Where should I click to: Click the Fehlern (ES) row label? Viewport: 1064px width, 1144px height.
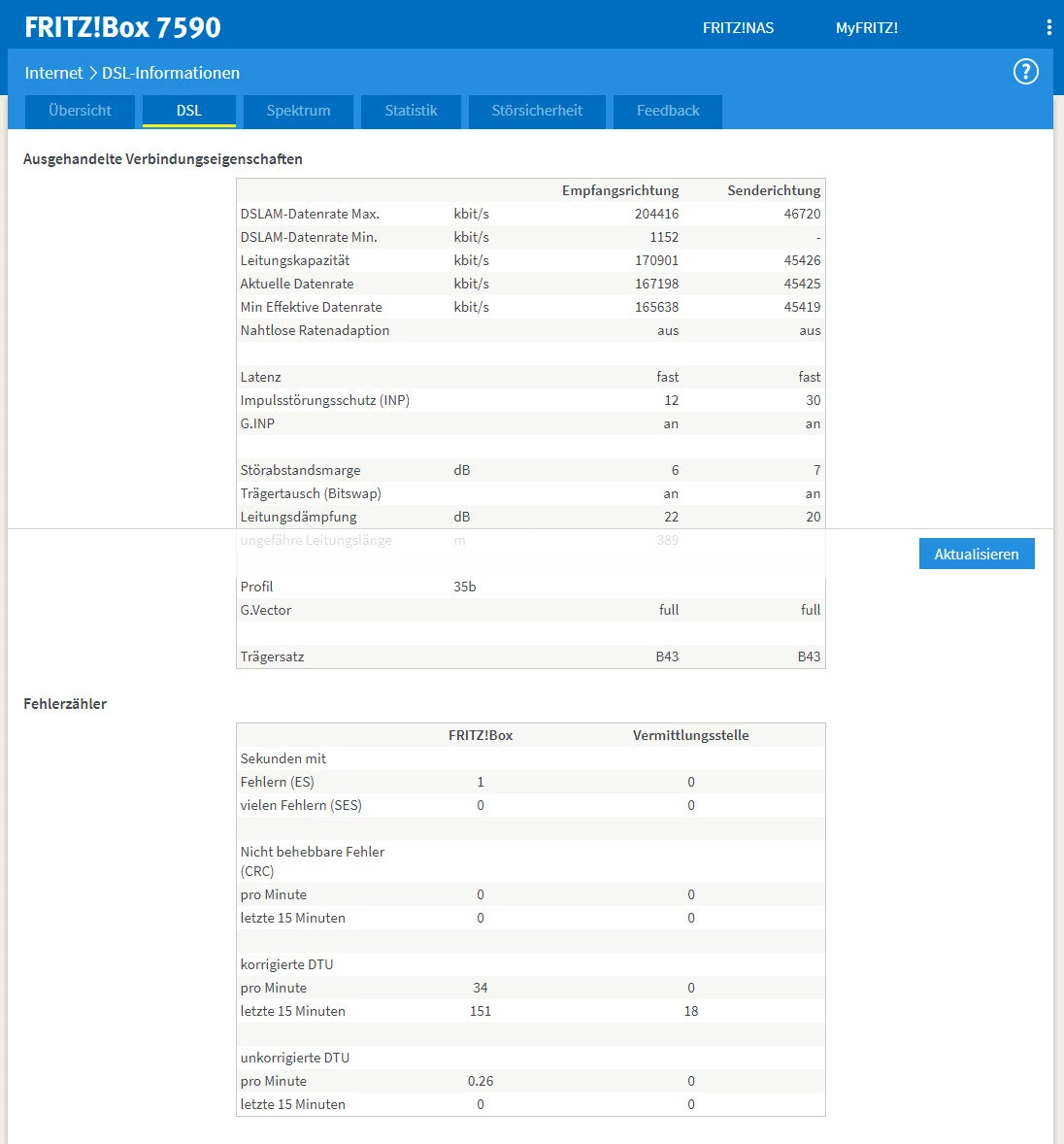pyautogui.click(x=277, y=782)
